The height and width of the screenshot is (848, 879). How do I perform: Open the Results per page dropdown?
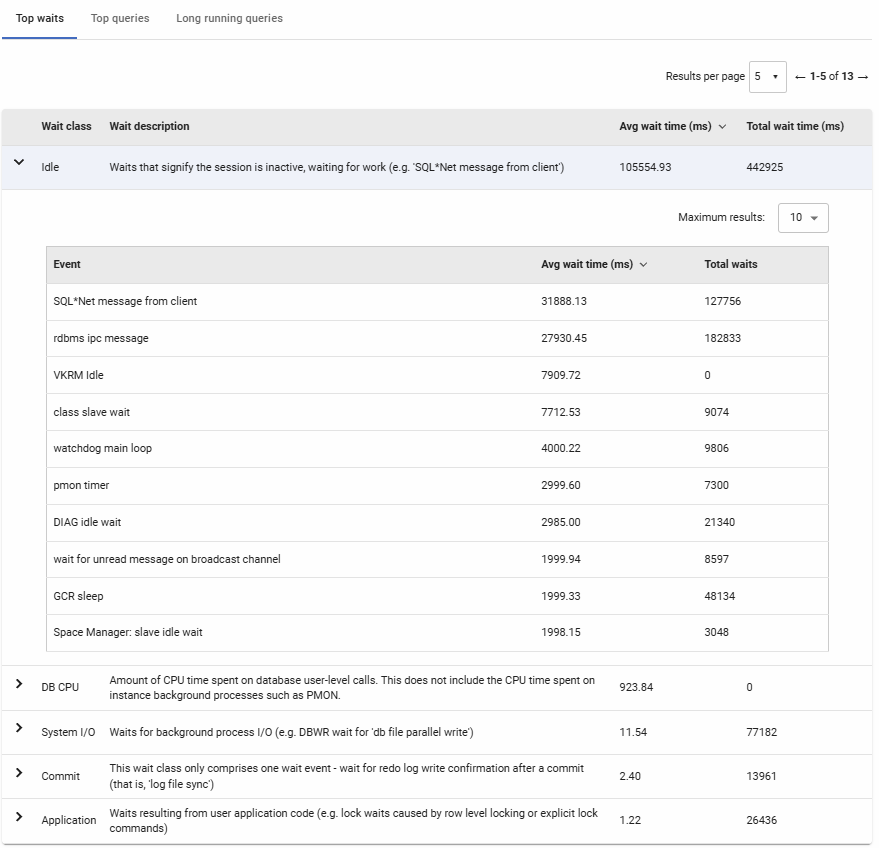click(767, 77)
